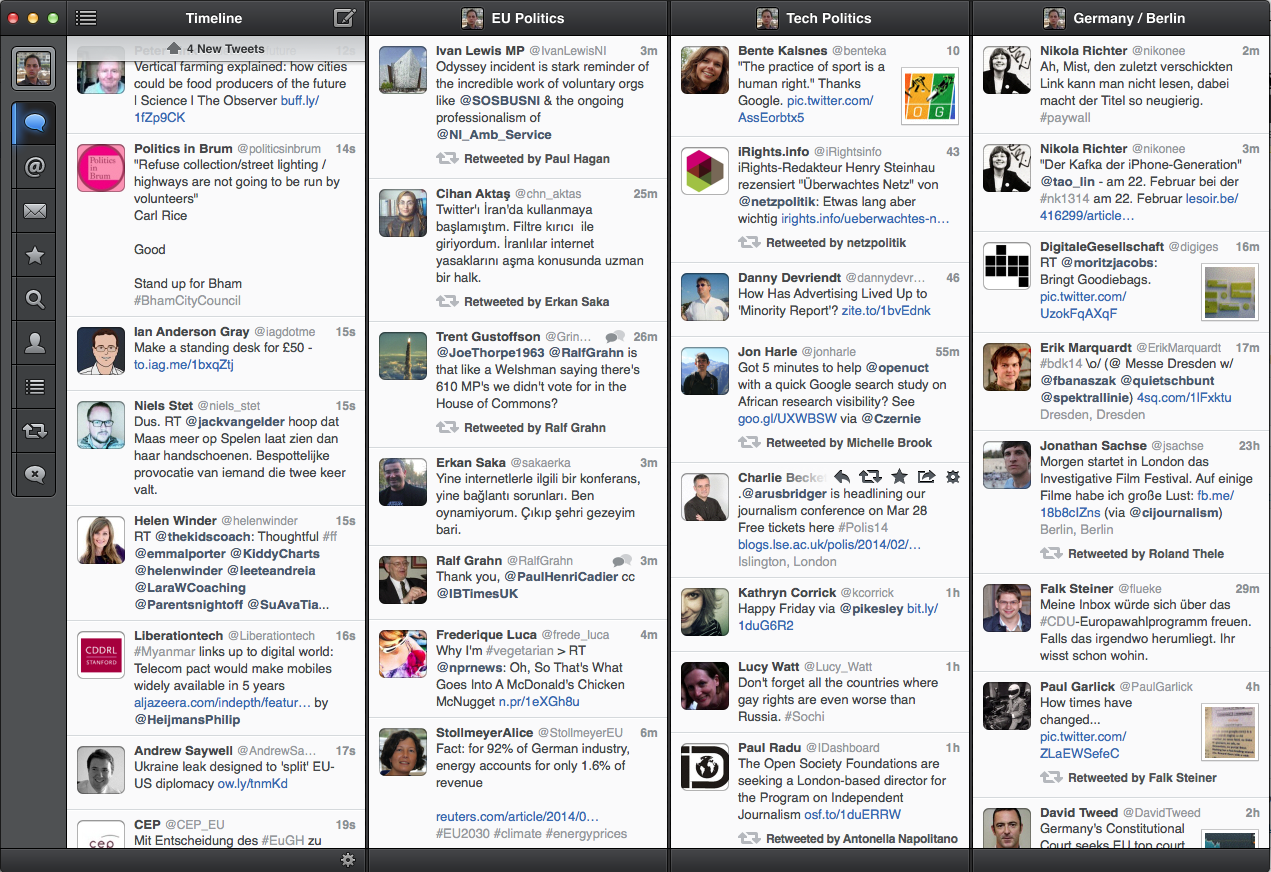This screenshot has width=1271, height=872.
Task: Select the Germany / Berlin column header
Action: tap(1119, 18)
